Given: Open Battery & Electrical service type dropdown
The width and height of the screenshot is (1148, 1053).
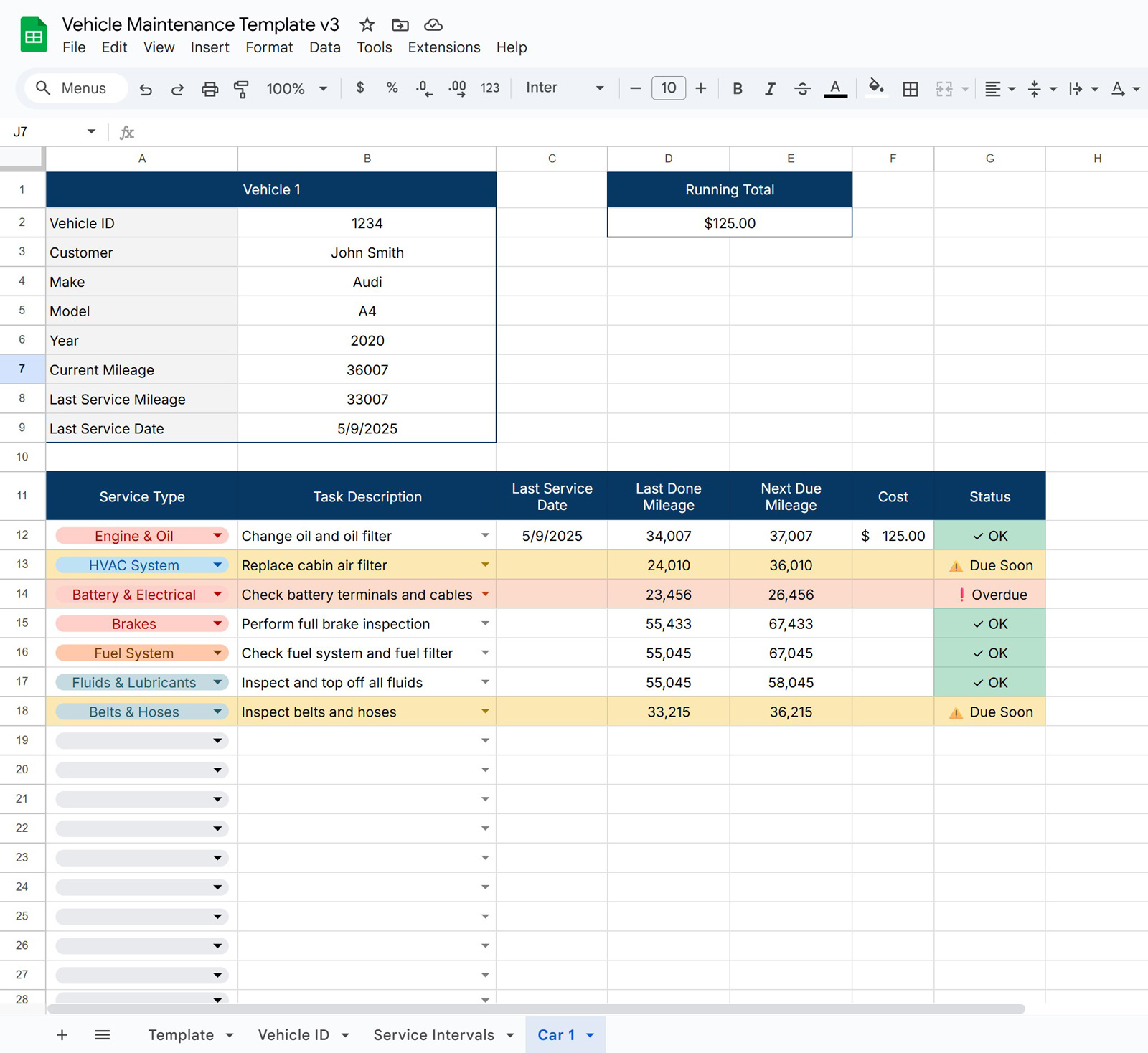Looking at the screenshot, I should (217, 595).
